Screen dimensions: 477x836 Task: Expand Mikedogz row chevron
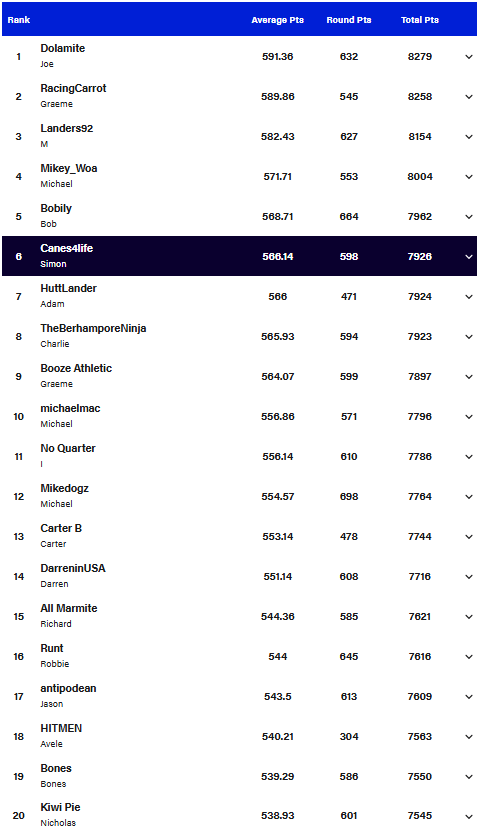(x=468, y=496)
